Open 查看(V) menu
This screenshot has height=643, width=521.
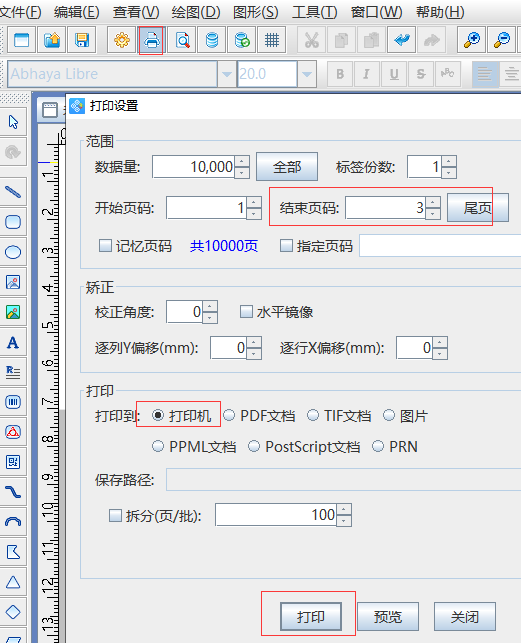tap(136, 12)
